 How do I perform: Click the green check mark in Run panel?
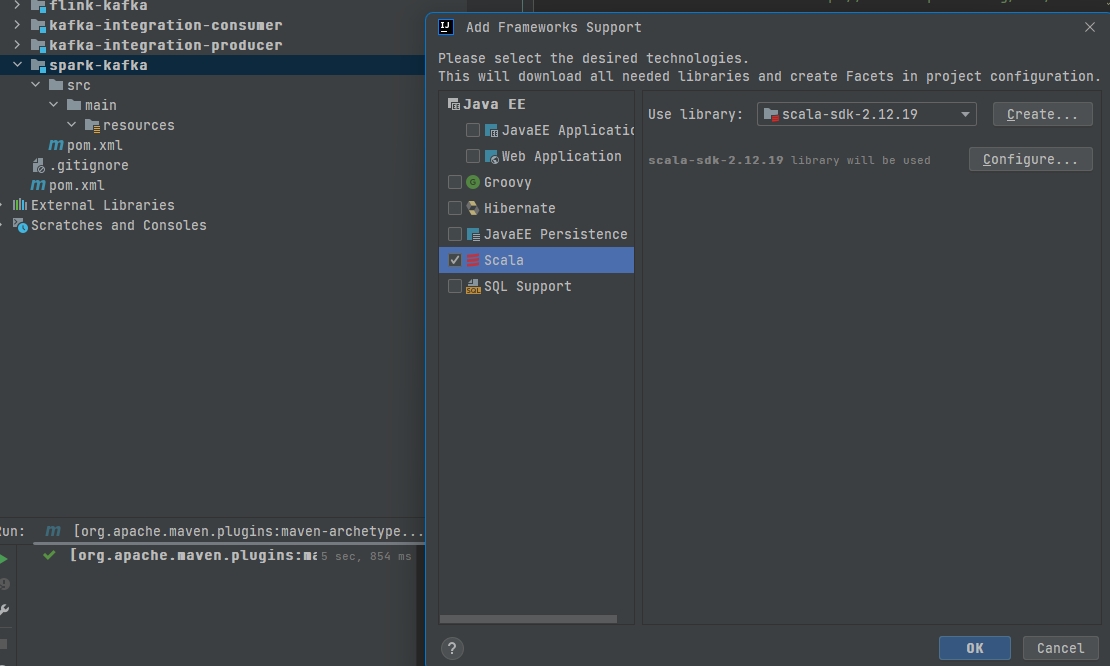click(x=49, y=556)
